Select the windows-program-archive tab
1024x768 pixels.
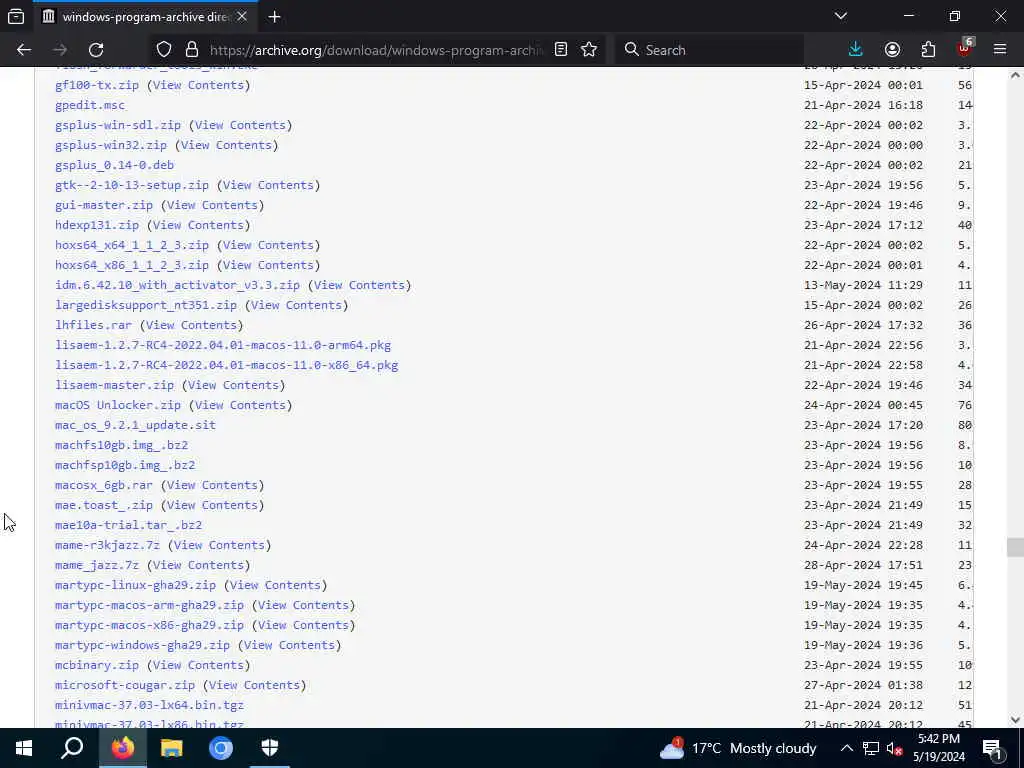[x=144, y=17]
